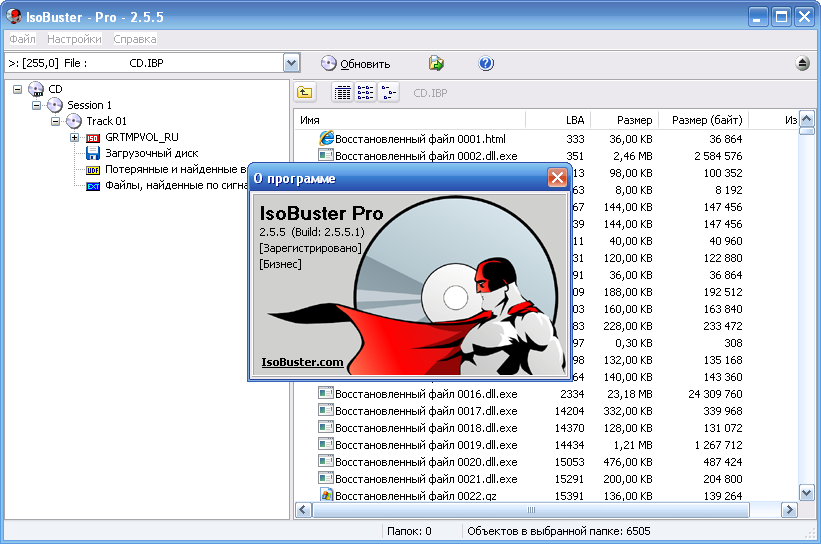The height and width of the screenshot is (544, 821).
Task: Click the icon of file 0018.dll.exe
Action: pos(326,427)
